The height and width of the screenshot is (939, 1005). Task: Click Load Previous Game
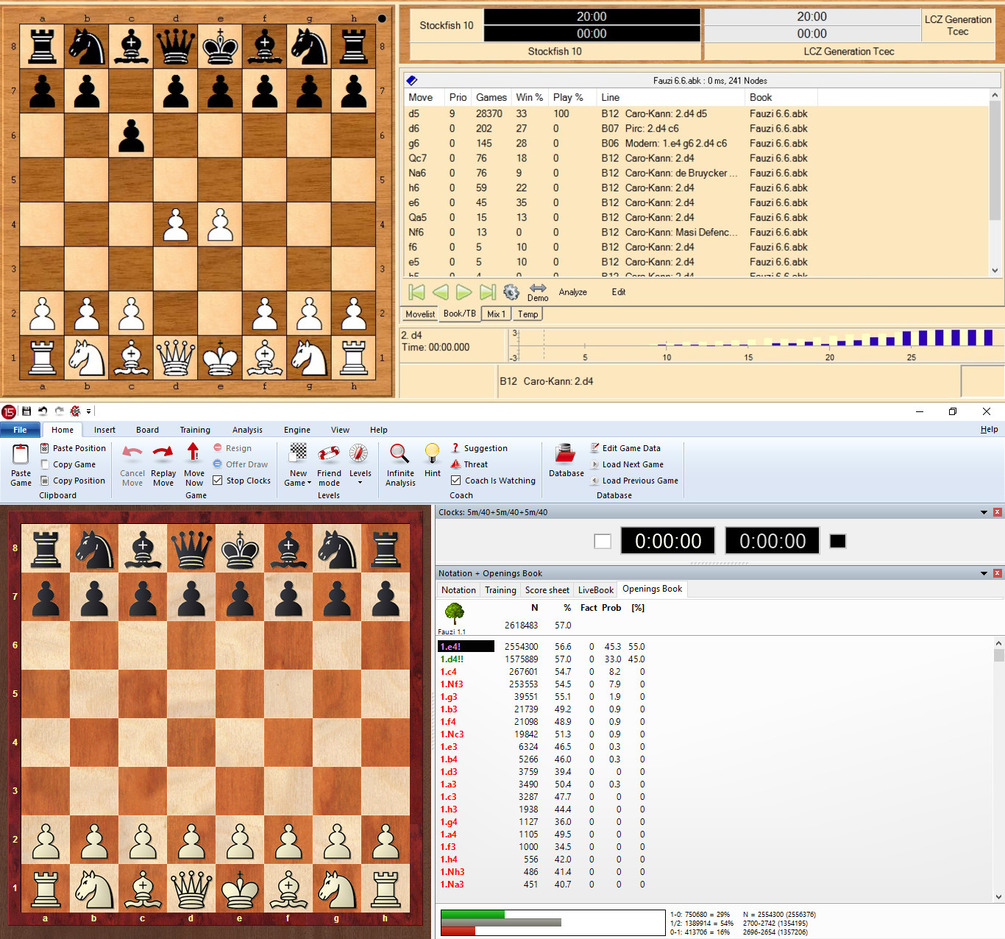tap(634, 480)
